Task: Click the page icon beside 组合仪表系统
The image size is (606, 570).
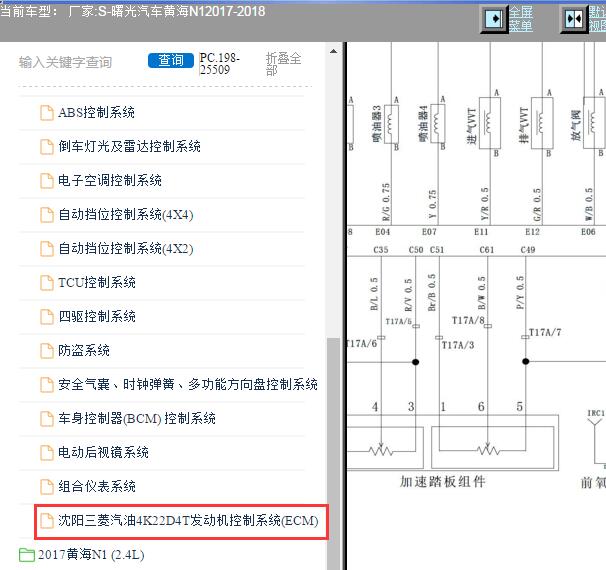Action: pos(47,487)
